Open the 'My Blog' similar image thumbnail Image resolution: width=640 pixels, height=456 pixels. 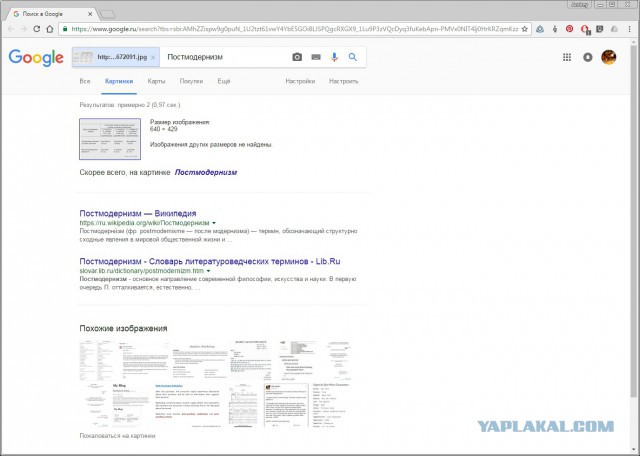[130, 405]
